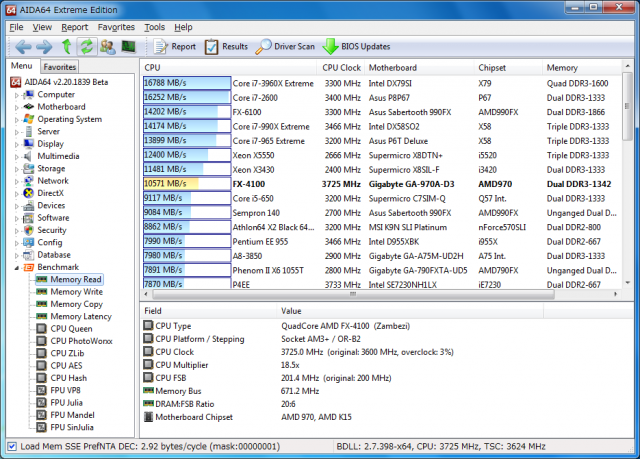This screenshot has width=640, height=459.
Task: Click the Software tree icon
Action: click(29, 218)
